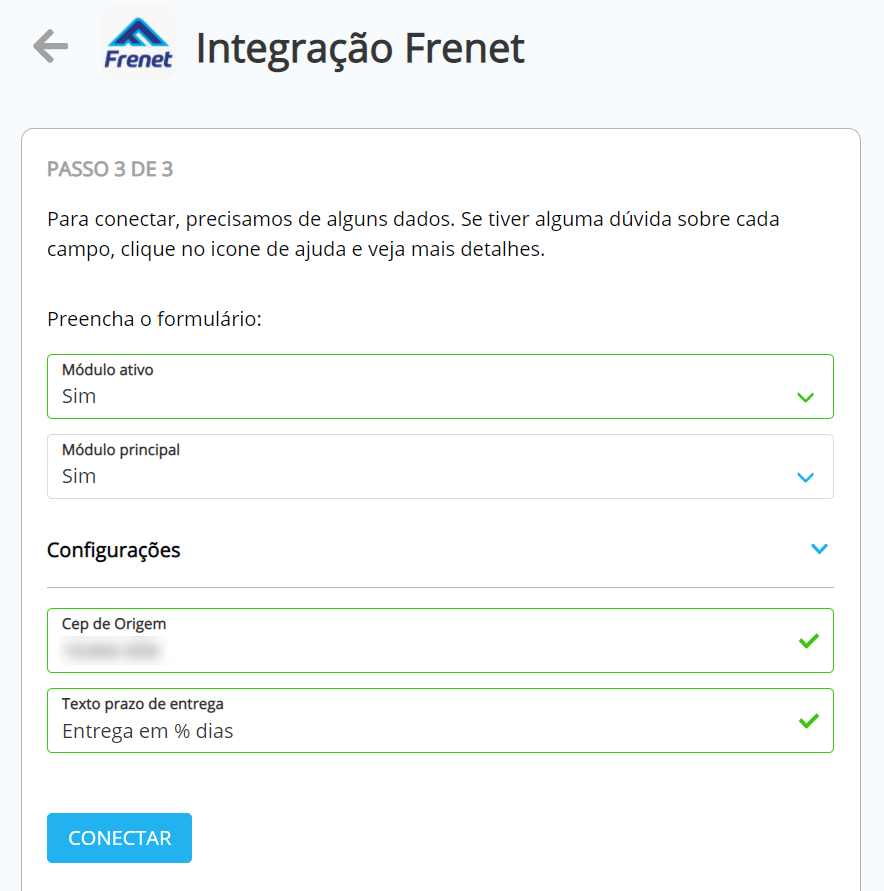Image resolution: width=884 pixels, height=891 pixels.
Task: Click the 'Cep de Origem' field label
Action: (114, 624)
